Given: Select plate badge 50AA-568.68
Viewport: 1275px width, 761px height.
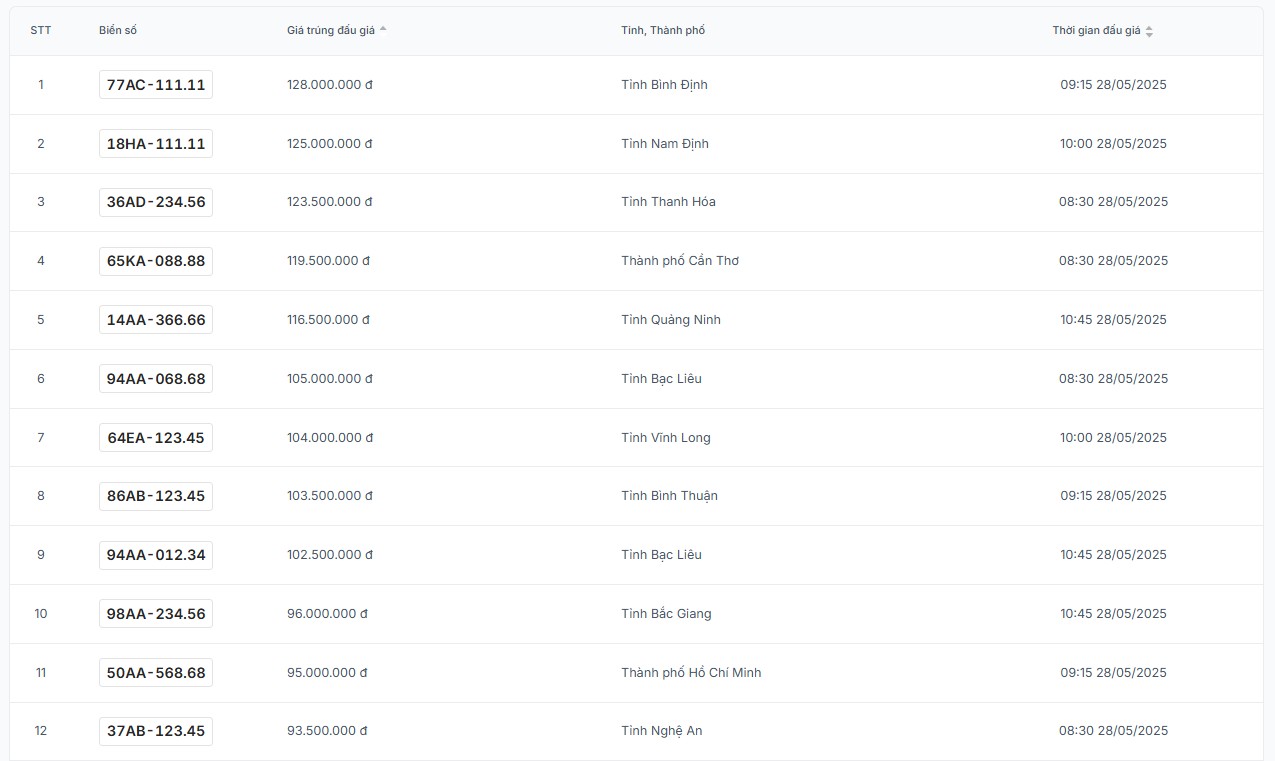Looking at the screenshot, I should 156,673.
